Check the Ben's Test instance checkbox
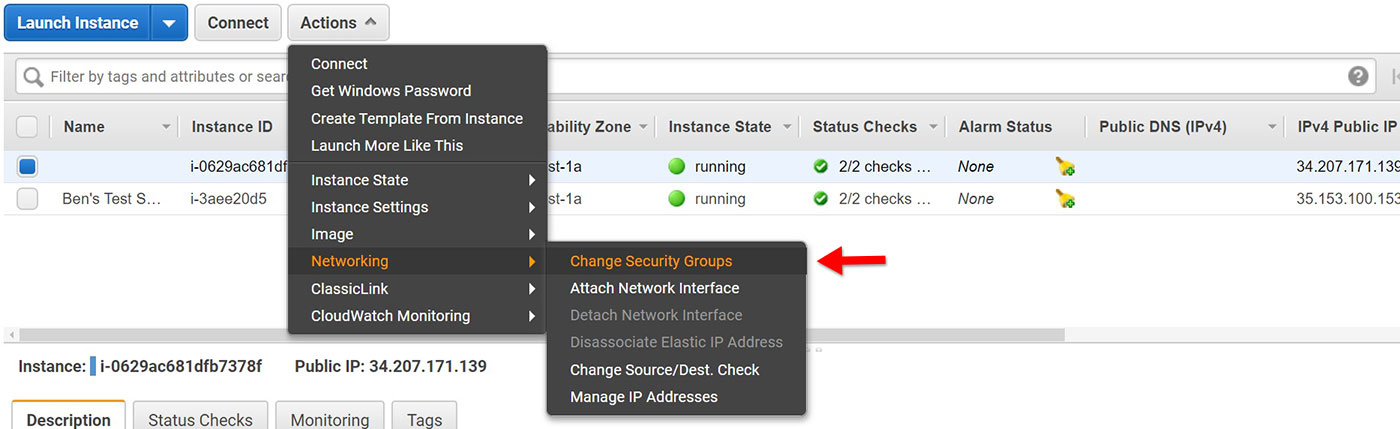Viewport: 1400px width, 429px height. [27, 199]
